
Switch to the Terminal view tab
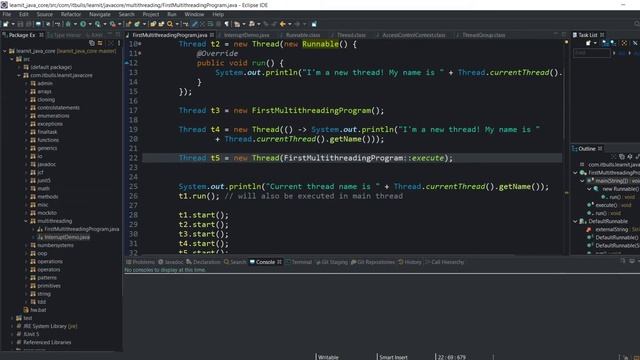[299, 262]
